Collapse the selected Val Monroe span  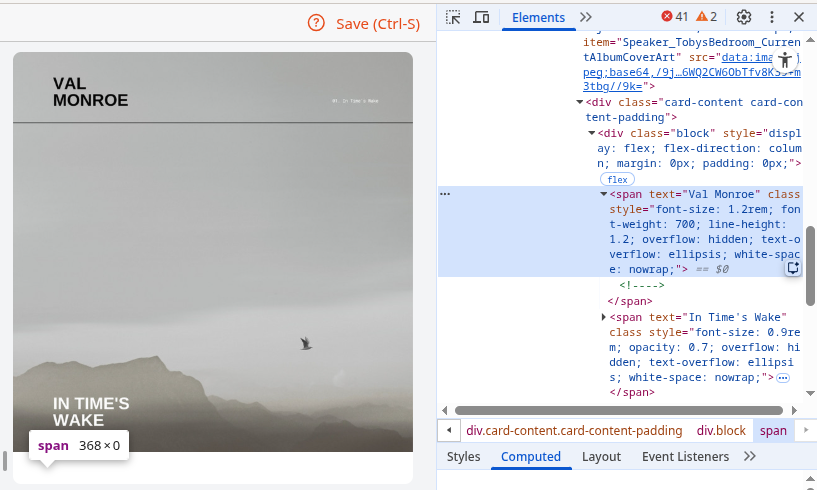point(604,194)
